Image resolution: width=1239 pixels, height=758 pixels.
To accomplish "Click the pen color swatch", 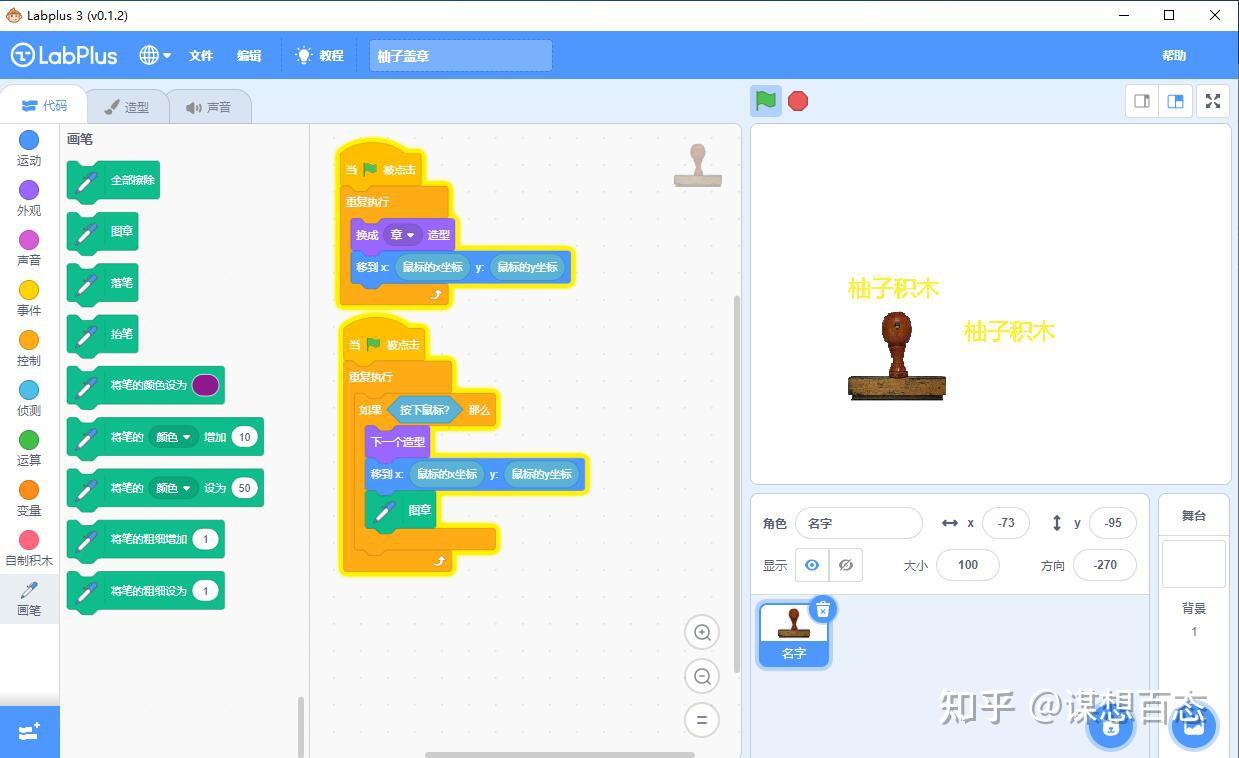I will tap(205, 385).
